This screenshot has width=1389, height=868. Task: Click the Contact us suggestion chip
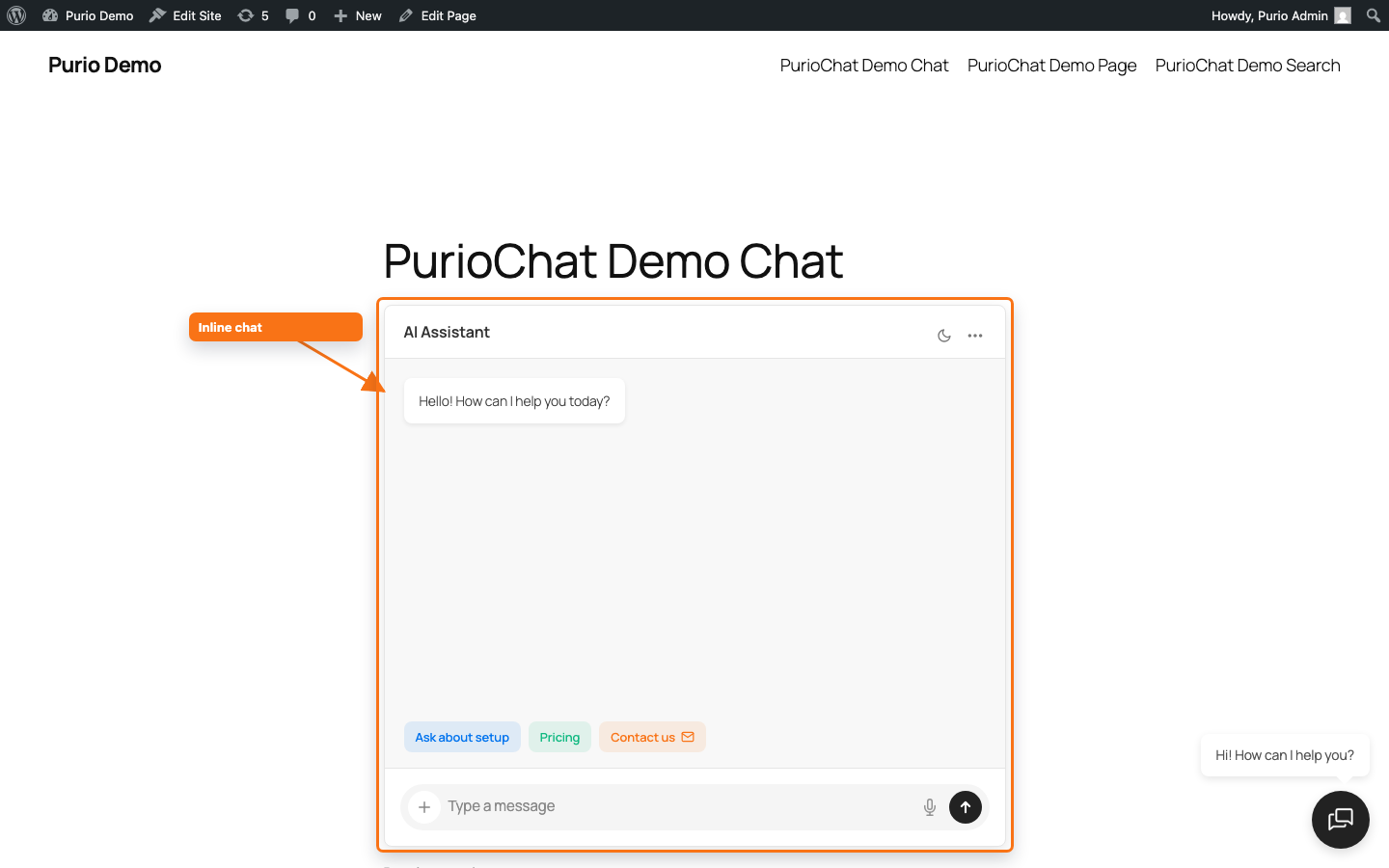click(x=652, y=737)
